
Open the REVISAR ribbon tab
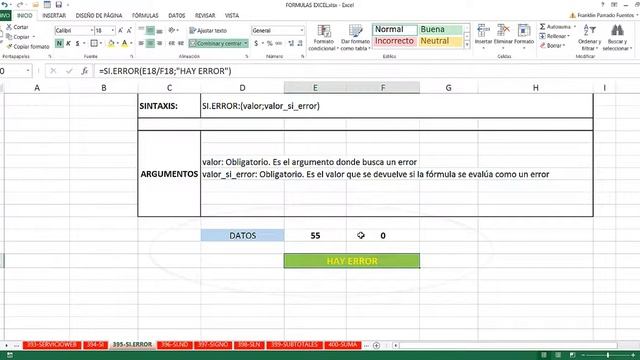click(x=205, y=16)
